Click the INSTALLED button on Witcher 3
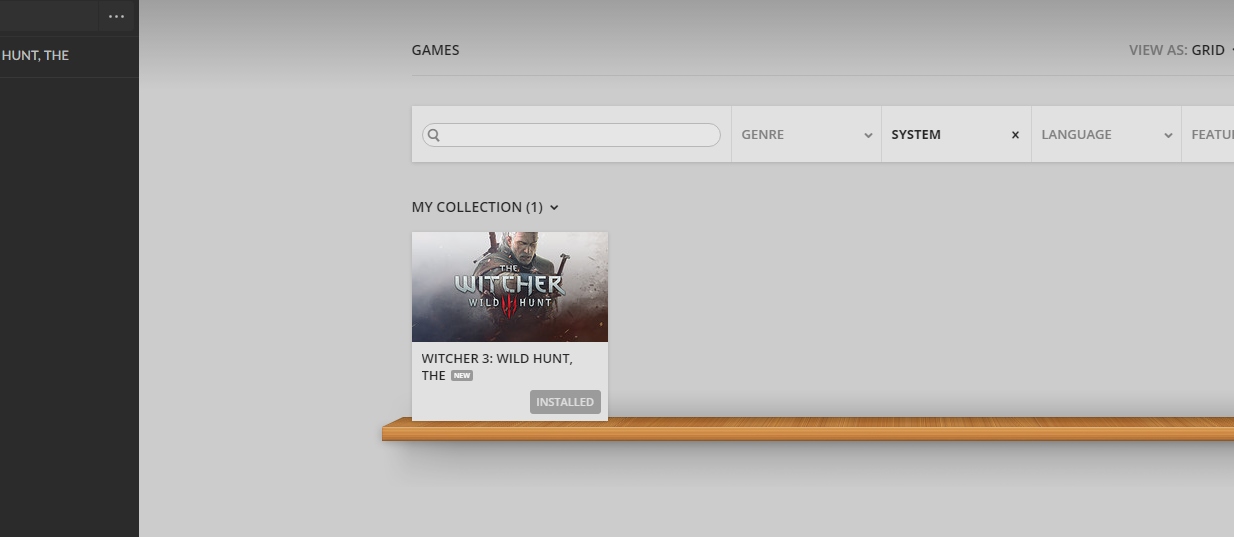 [x=565, y=402]
